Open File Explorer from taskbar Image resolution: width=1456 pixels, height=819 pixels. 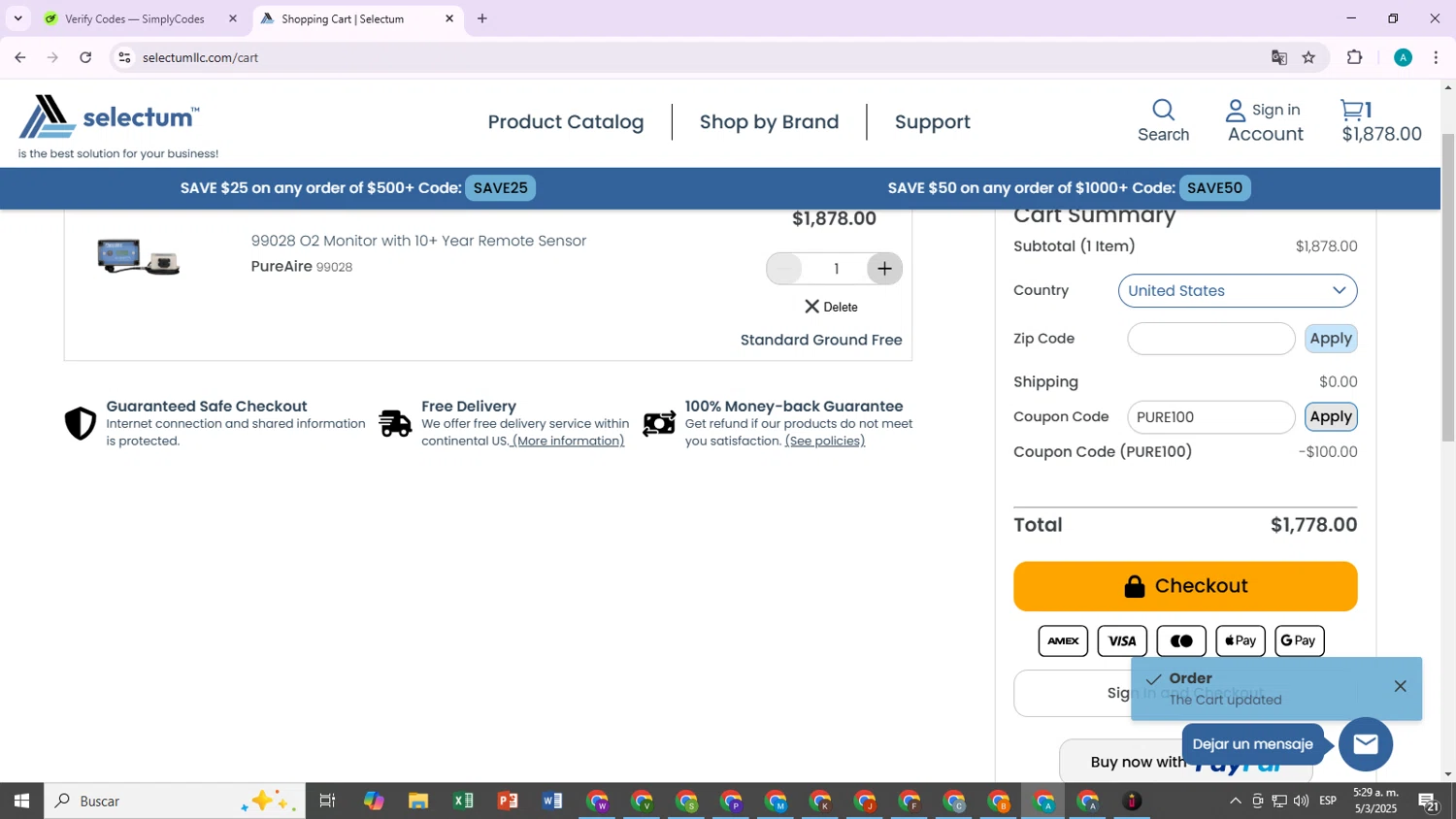point(418,802)
